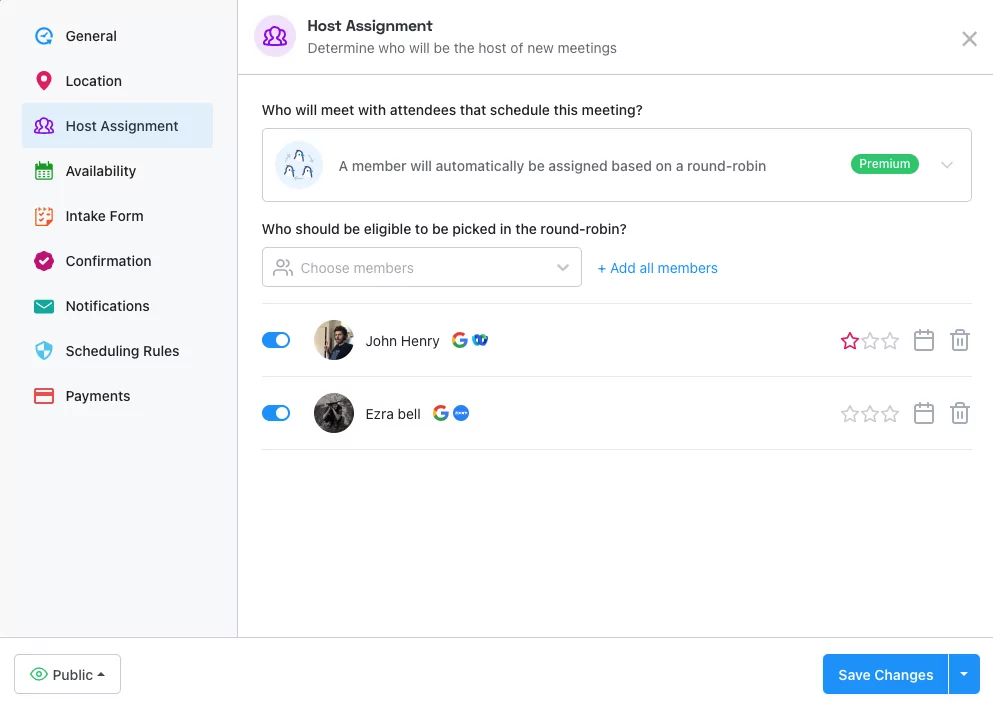Expand the round-robin assignment method dropdown
The height and width of the screenshot is (705, 993).
pyautogui.click(x=947, y=164)
